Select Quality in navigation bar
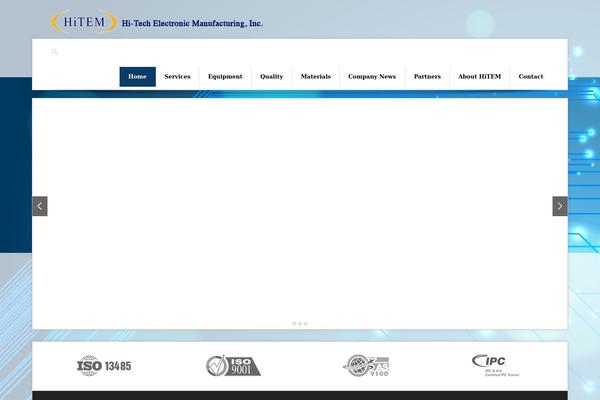Screen dimensions: 600x400 click(x=271, y=77)
